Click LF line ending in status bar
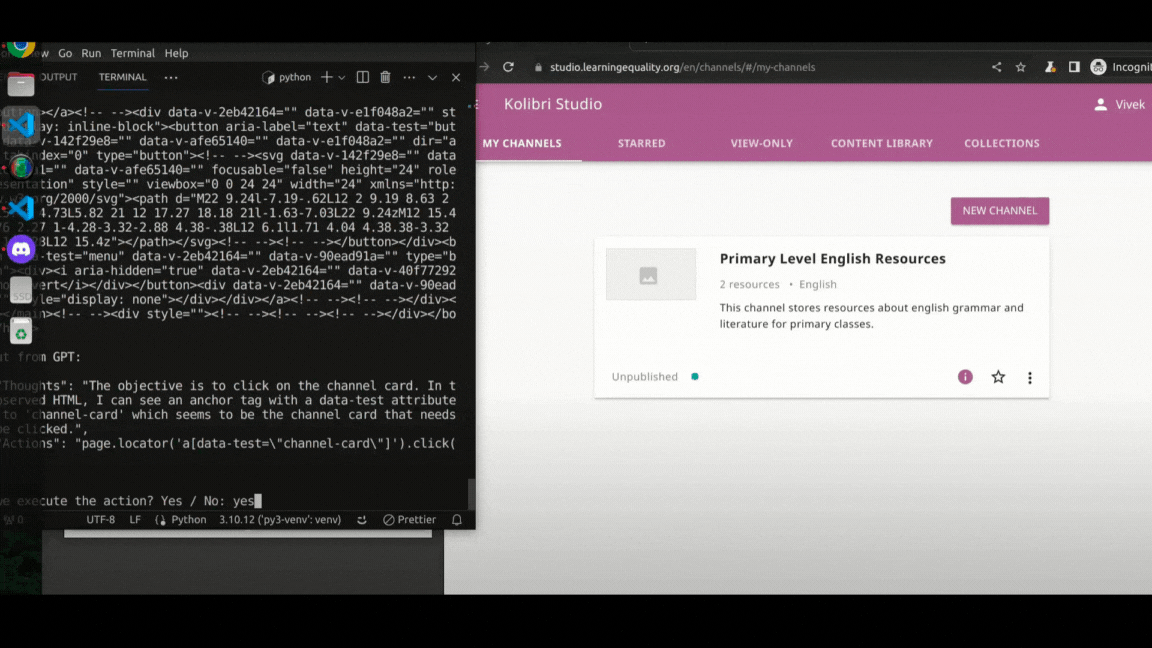Screen dimensions: 1152x648 point(135,519)
